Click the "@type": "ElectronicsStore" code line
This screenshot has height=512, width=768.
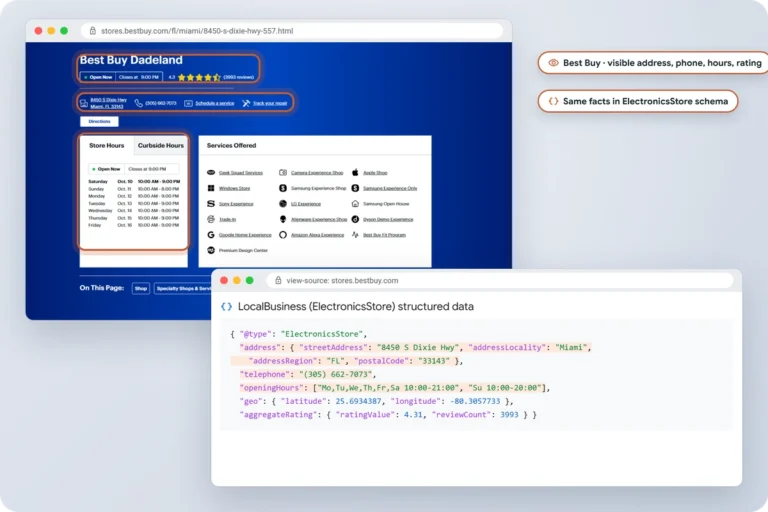click(x=298, y=334)
